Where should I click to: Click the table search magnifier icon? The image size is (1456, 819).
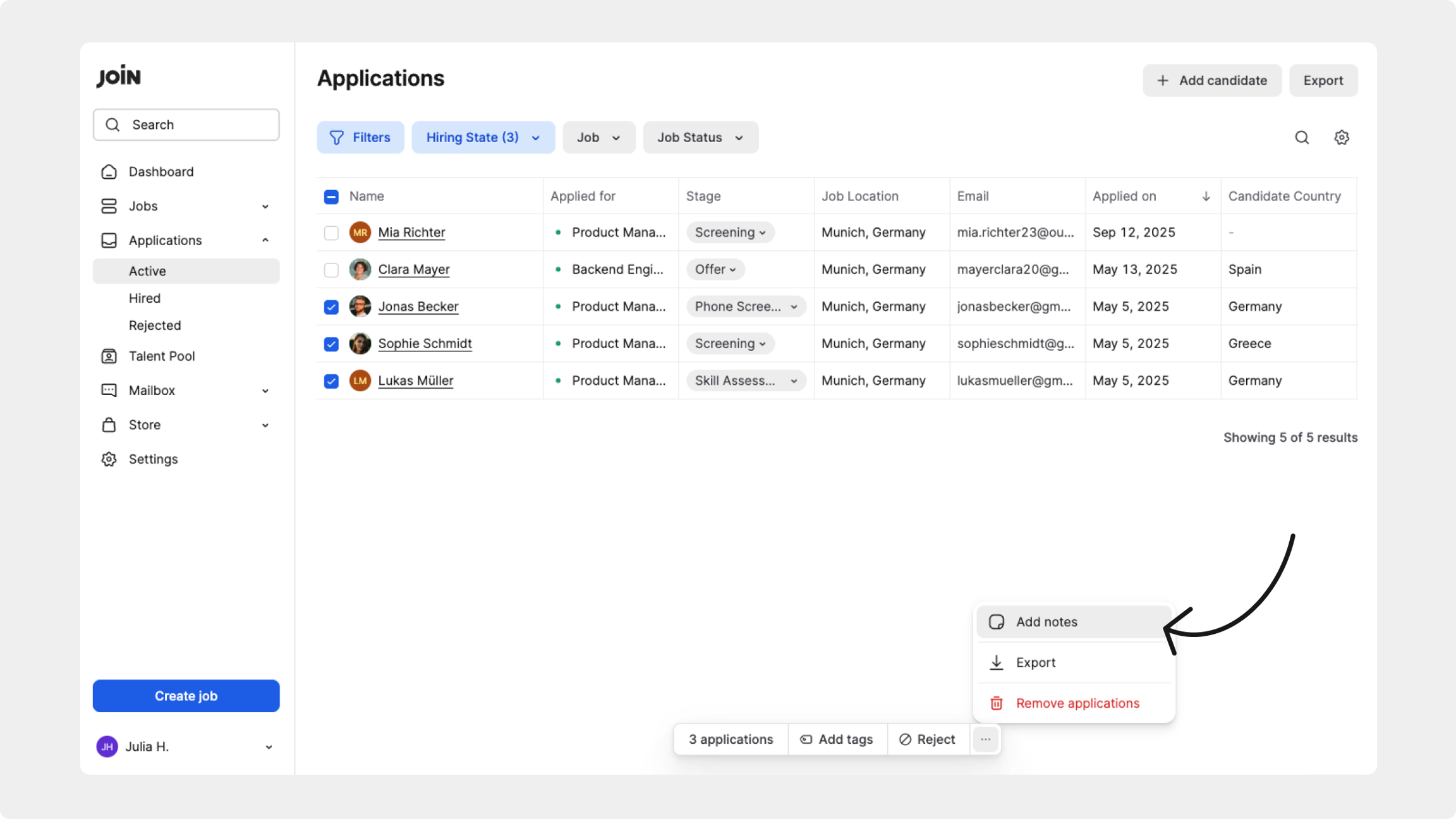[x=1302, y=137]
